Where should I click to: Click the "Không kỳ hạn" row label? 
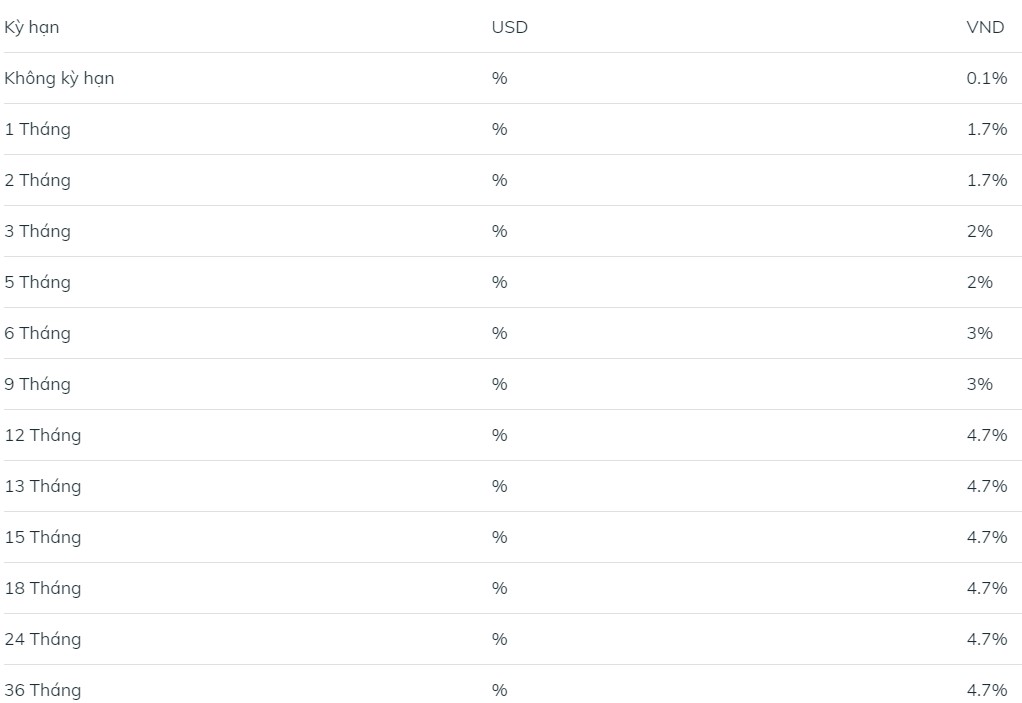(x=59, y=78)
